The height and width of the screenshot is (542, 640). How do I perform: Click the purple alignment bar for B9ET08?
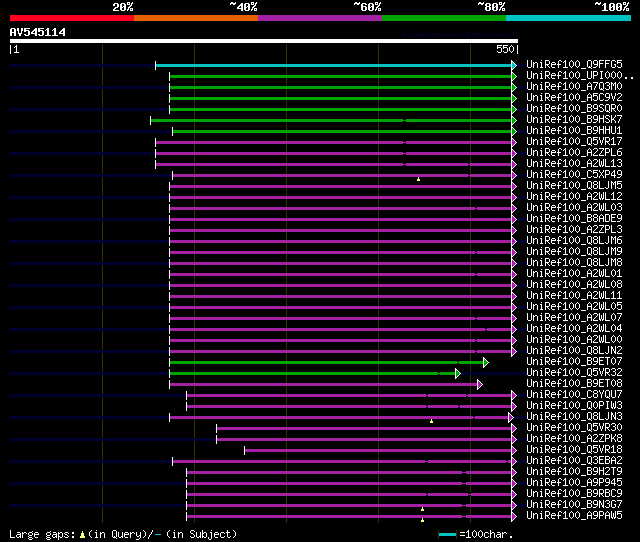[323, 384]
